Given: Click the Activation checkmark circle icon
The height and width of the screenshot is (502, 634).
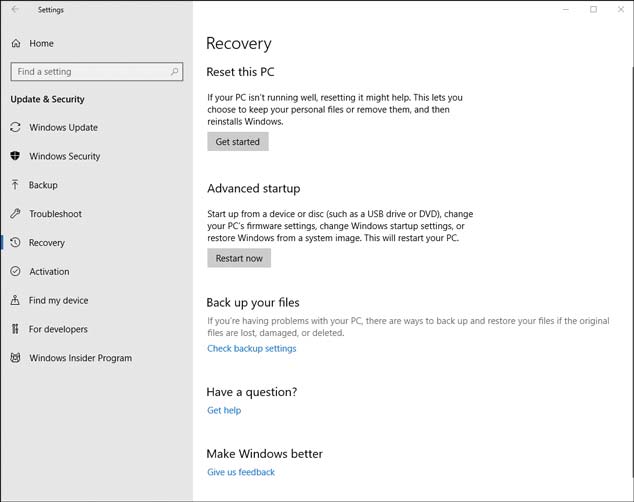Looking at the screenshot, I should click(x=15, y=271).
